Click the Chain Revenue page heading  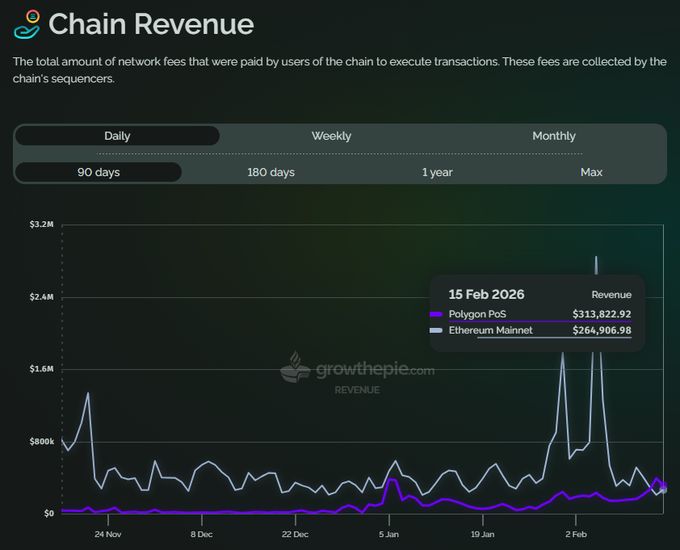pos(151,24)
